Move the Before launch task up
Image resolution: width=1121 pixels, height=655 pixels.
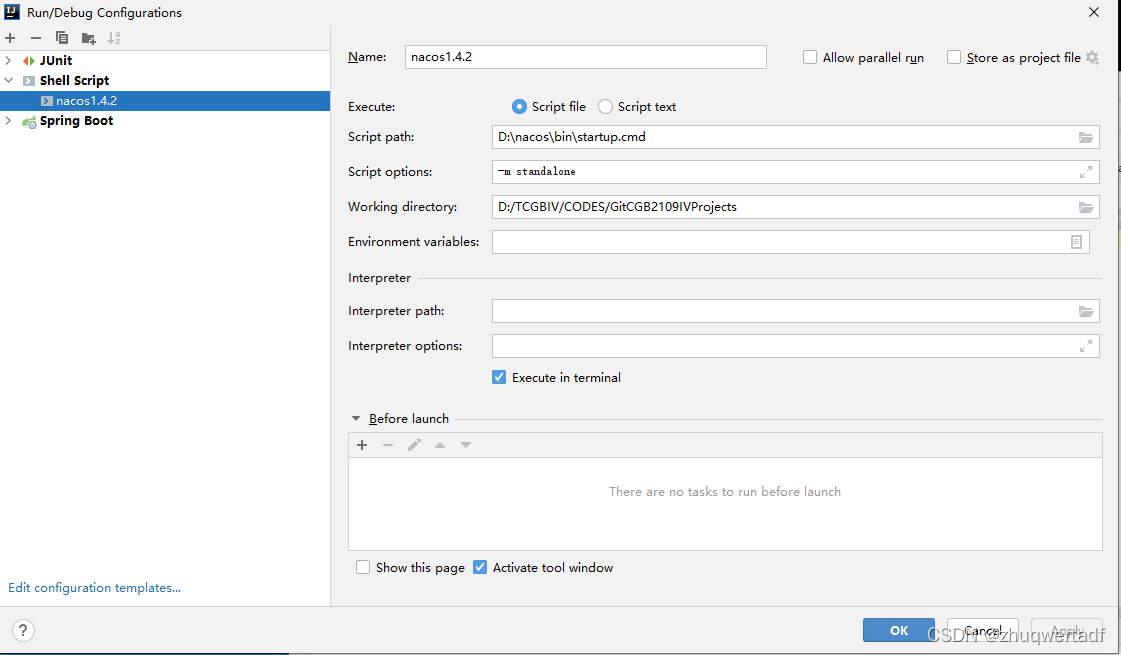click(x=440, y=445)
